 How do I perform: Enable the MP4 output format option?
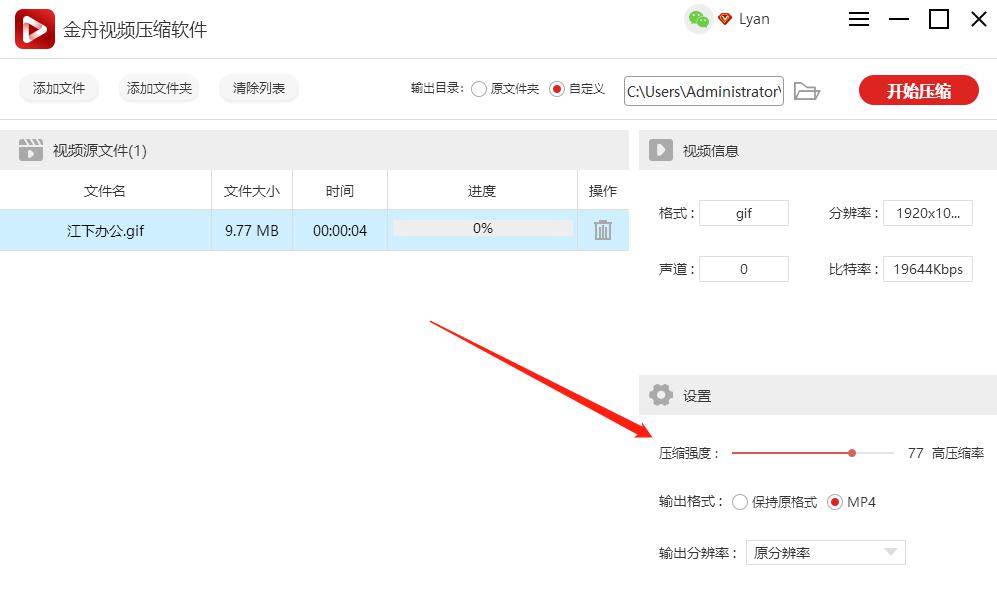point(834,502)
